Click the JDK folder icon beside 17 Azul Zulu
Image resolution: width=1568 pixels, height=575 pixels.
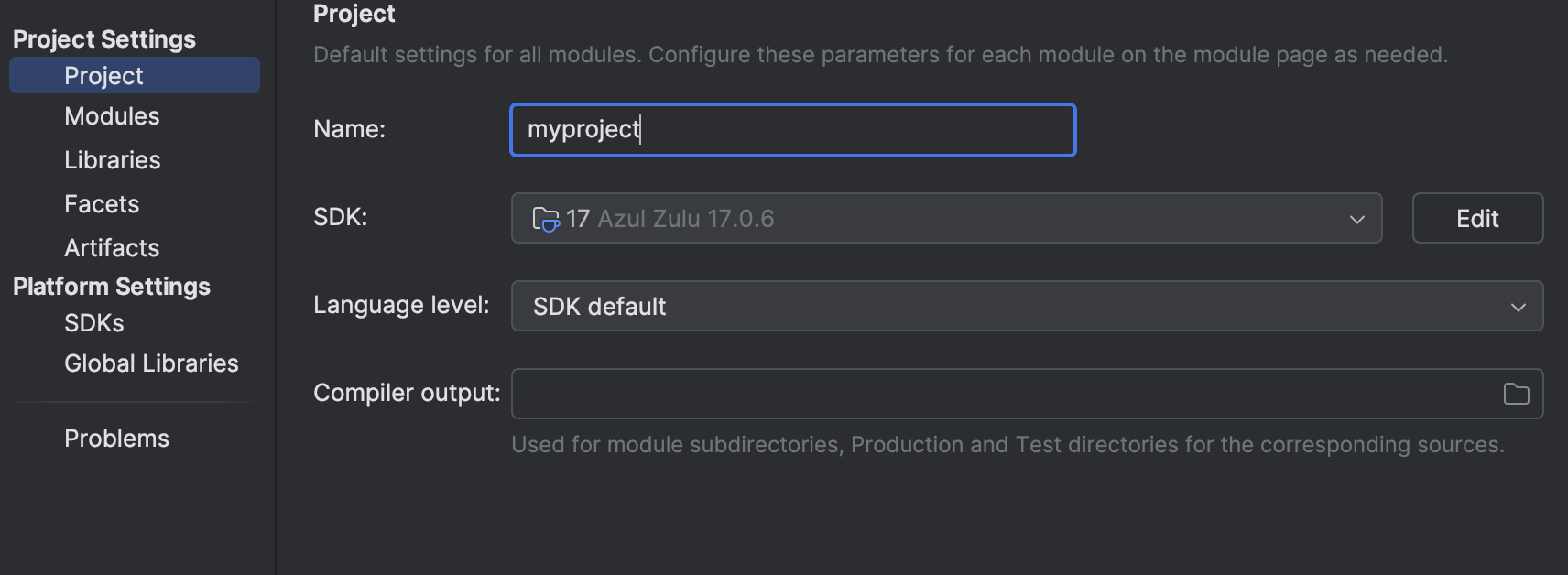tap(545, 219)
